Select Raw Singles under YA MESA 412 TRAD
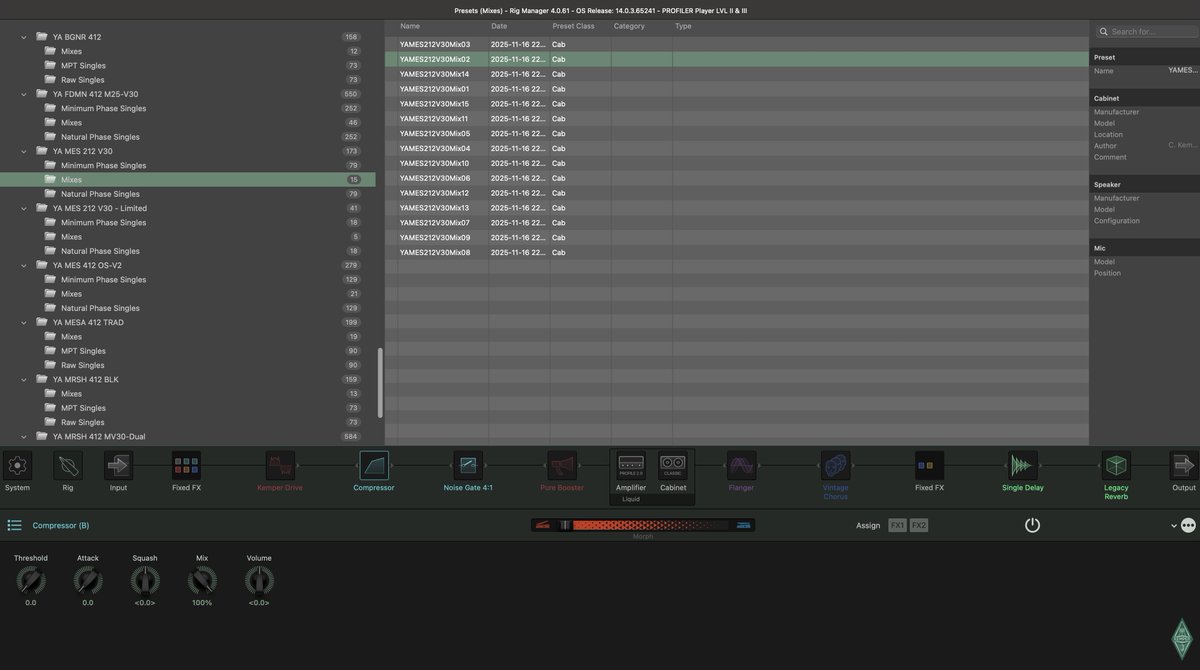Viewport: 1200px width, 670px height. [188, 365]
